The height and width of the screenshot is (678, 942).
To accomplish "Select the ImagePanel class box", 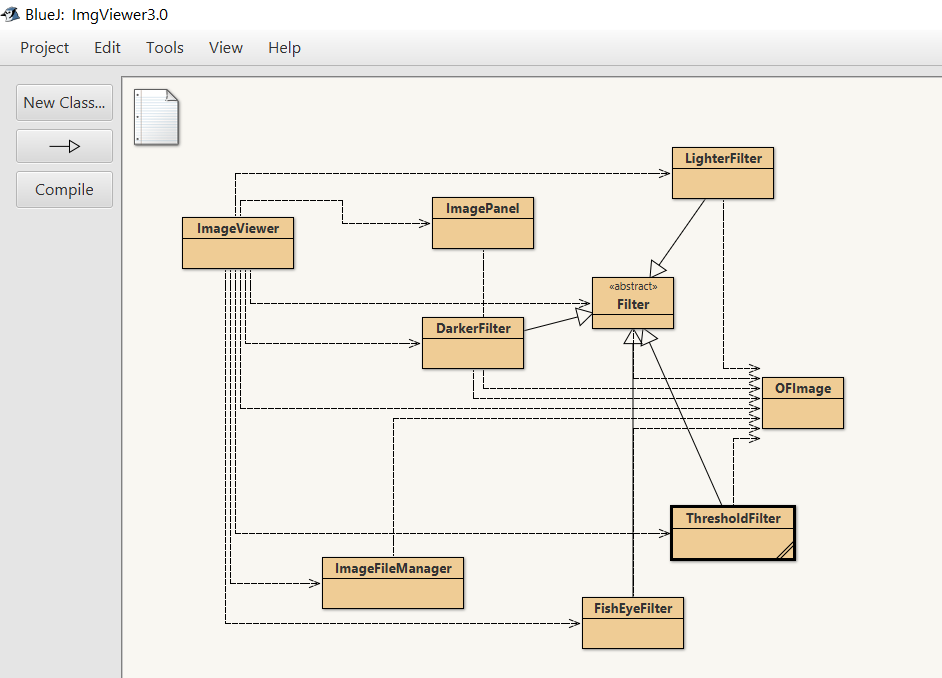I will pos(482,223).
